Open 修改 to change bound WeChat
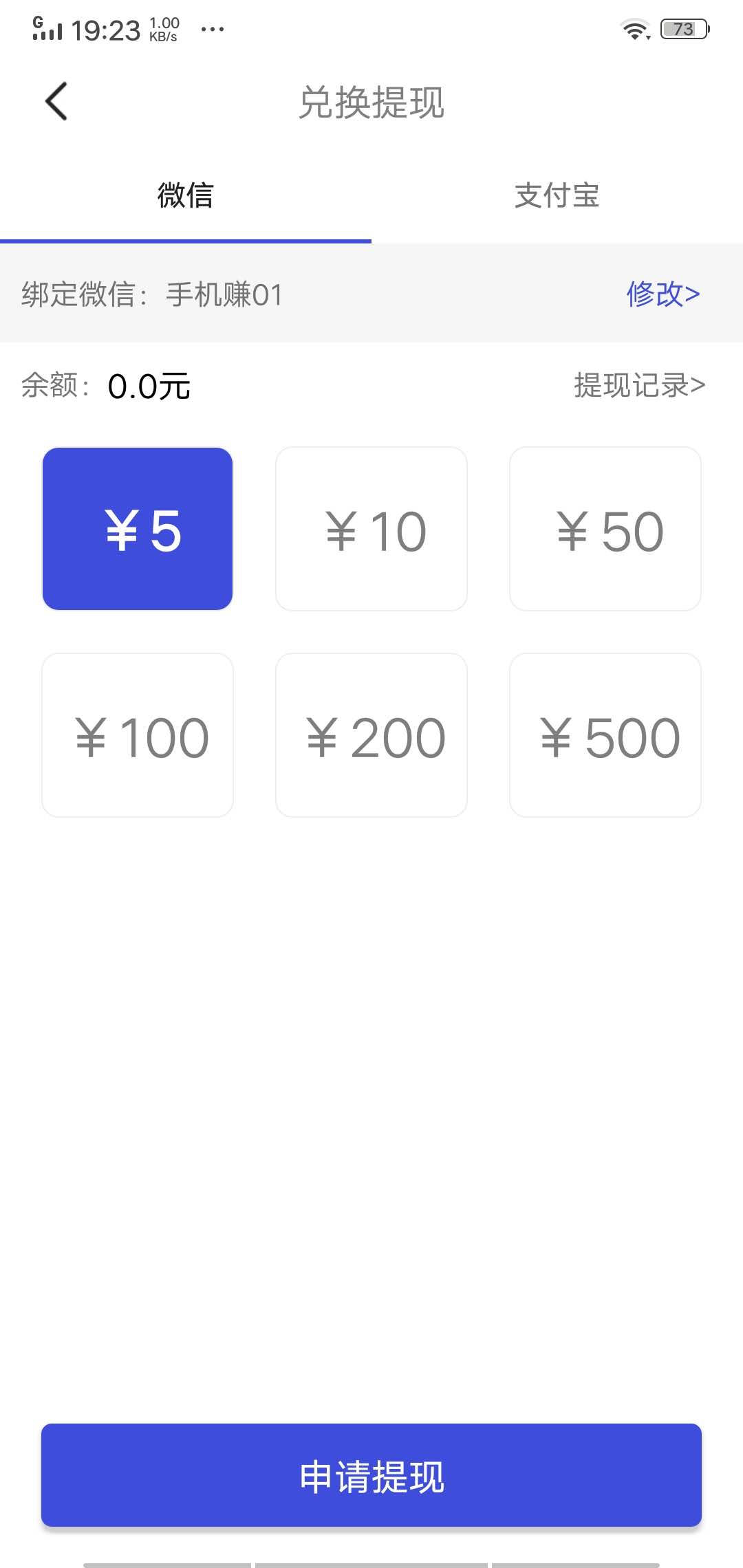Viewport: 743px width, 1568px height. pyautogui.click(x=663, y=294)
